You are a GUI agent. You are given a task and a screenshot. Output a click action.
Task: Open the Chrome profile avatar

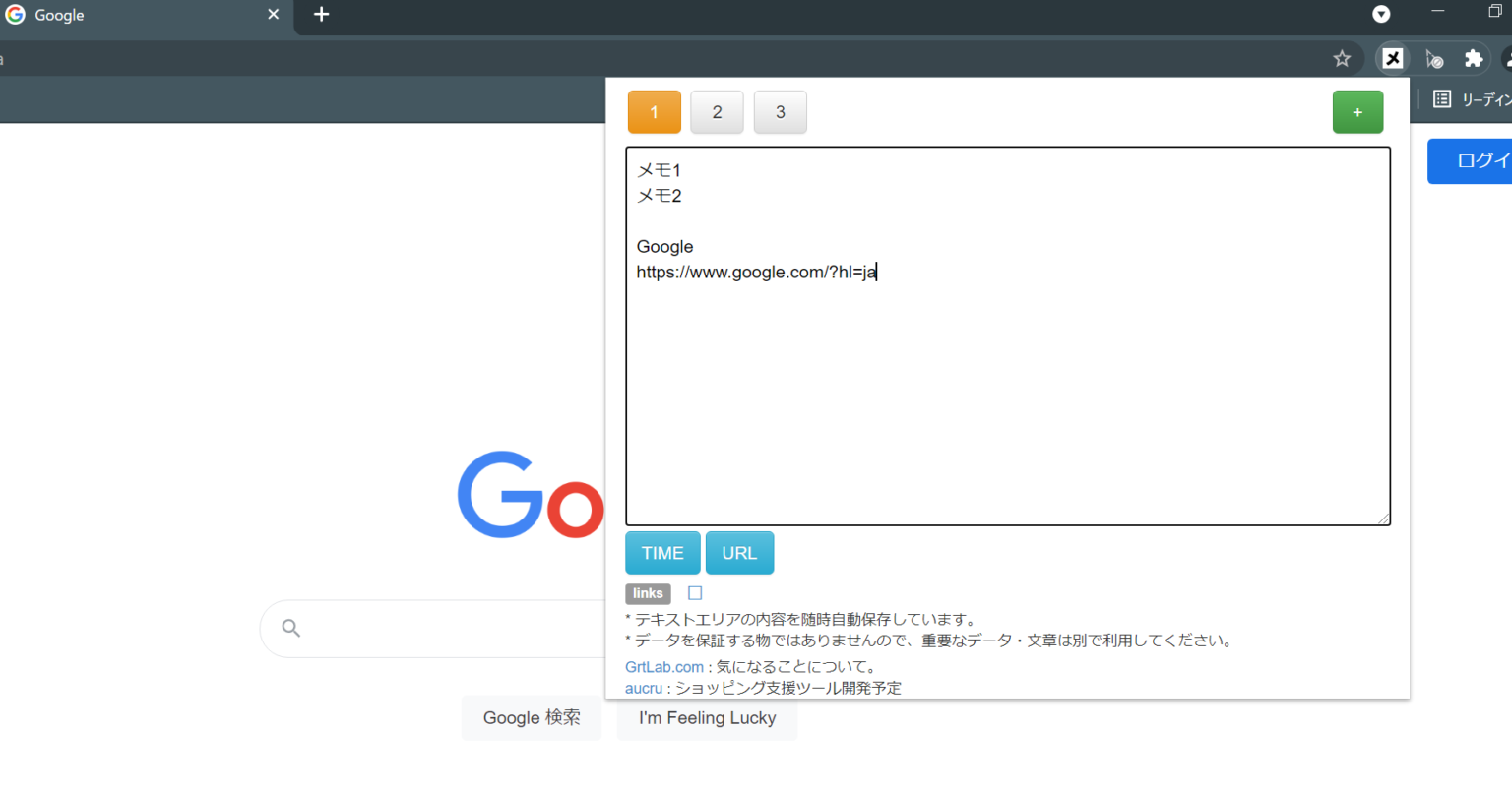[1509, 58]
